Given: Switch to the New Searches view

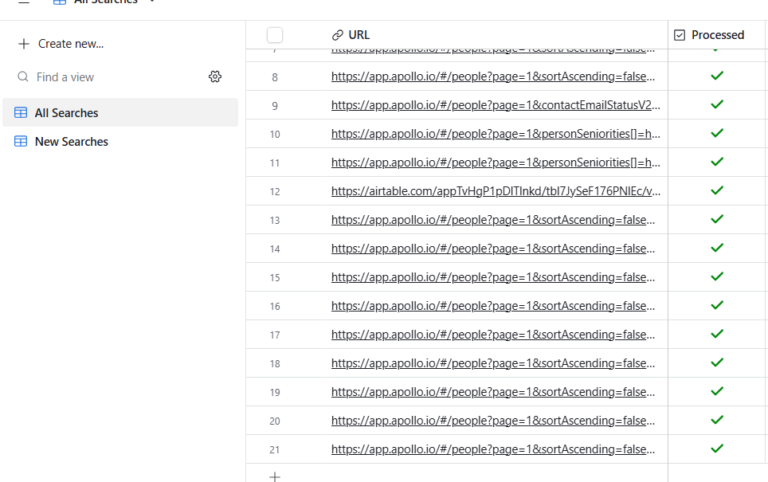Looking at the screenshot, I should (71, 142).
